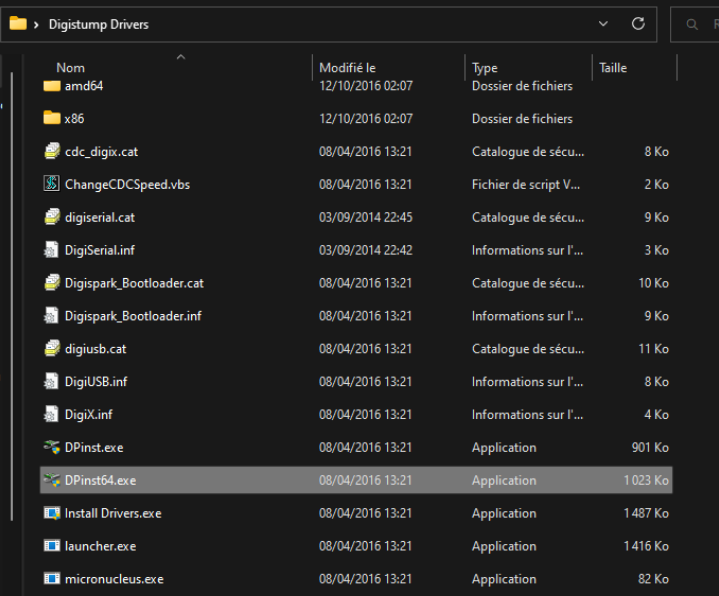Refresh the current folder view
719x596 pixels.
coord(638,24)
